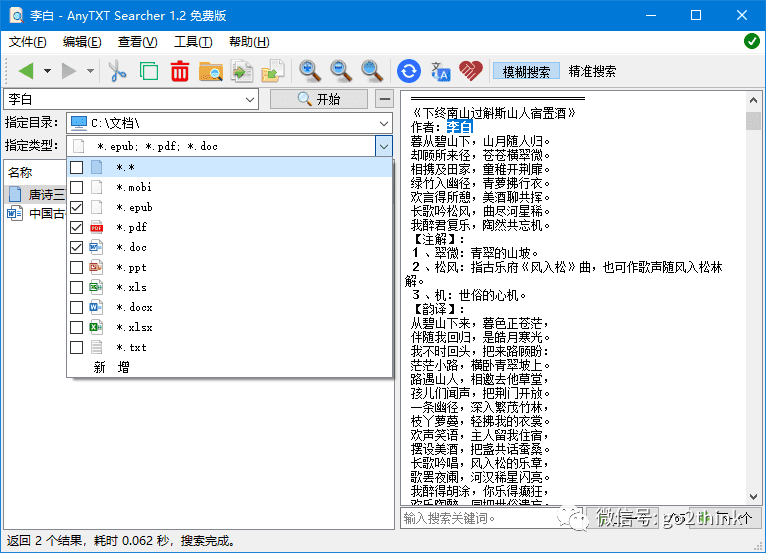This screenshot has width=766, height=553.
Task: Select 模糊搜索 fuzzy search mode
Action: point(526,72)
